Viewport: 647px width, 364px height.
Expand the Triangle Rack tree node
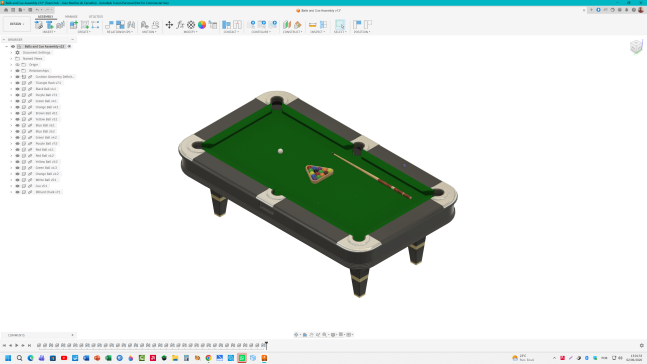[11, 83]
